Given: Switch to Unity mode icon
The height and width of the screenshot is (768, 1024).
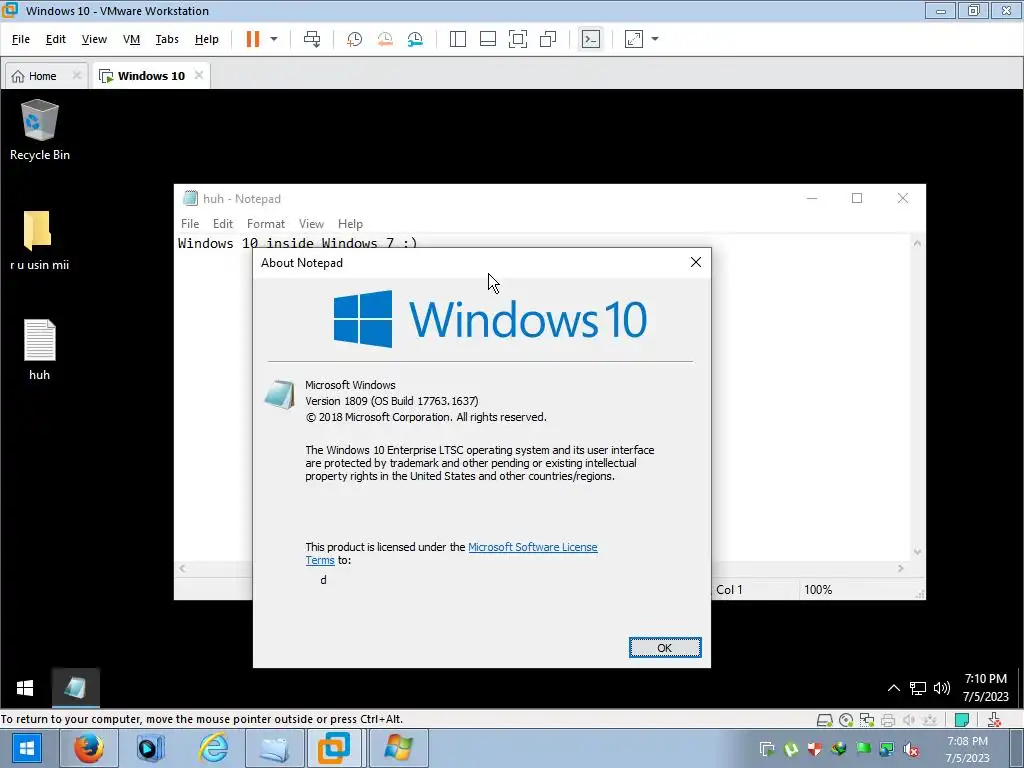Looking at the screenshot, I should pos(548,39).
